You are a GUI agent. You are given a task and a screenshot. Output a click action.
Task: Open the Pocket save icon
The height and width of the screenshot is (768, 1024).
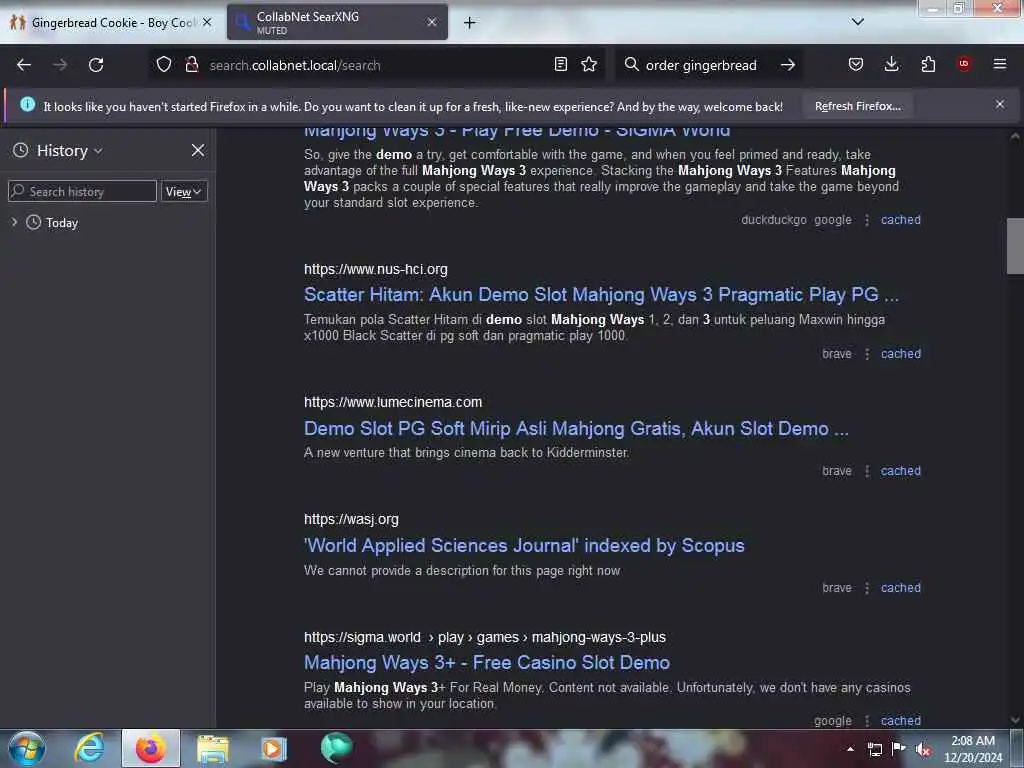[x=856, y=64]
